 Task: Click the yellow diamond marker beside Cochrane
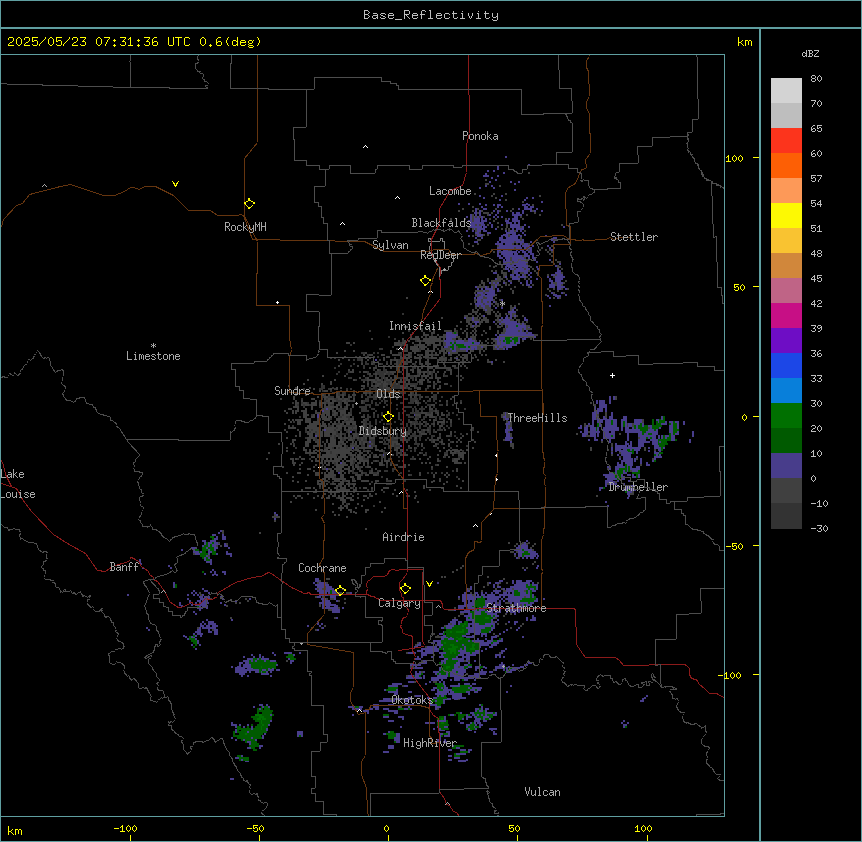tap(340, 591)
